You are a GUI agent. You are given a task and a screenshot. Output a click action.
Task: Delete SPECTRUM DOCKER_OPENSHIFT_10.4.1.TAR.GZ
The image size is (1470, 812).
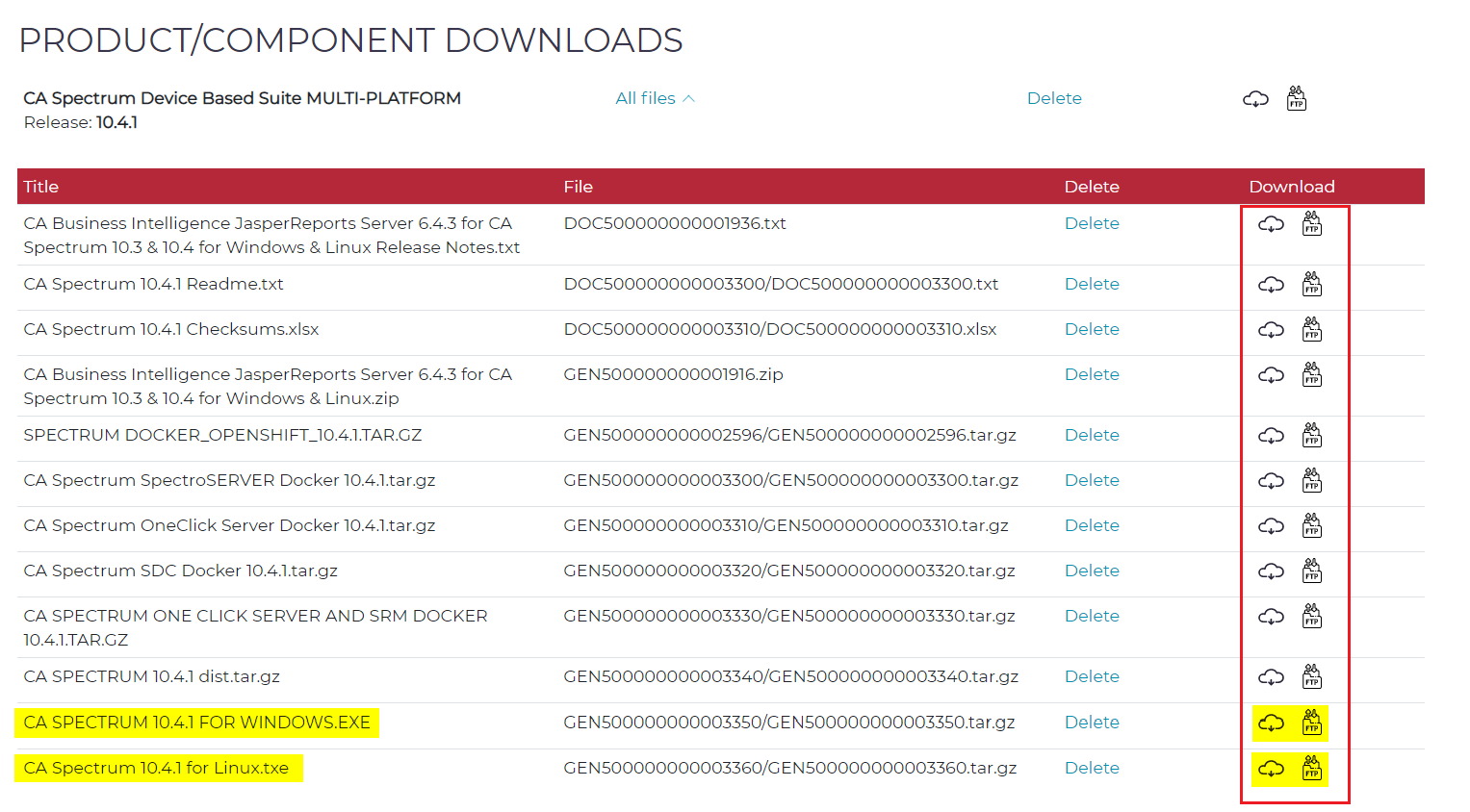[1092, 435]
